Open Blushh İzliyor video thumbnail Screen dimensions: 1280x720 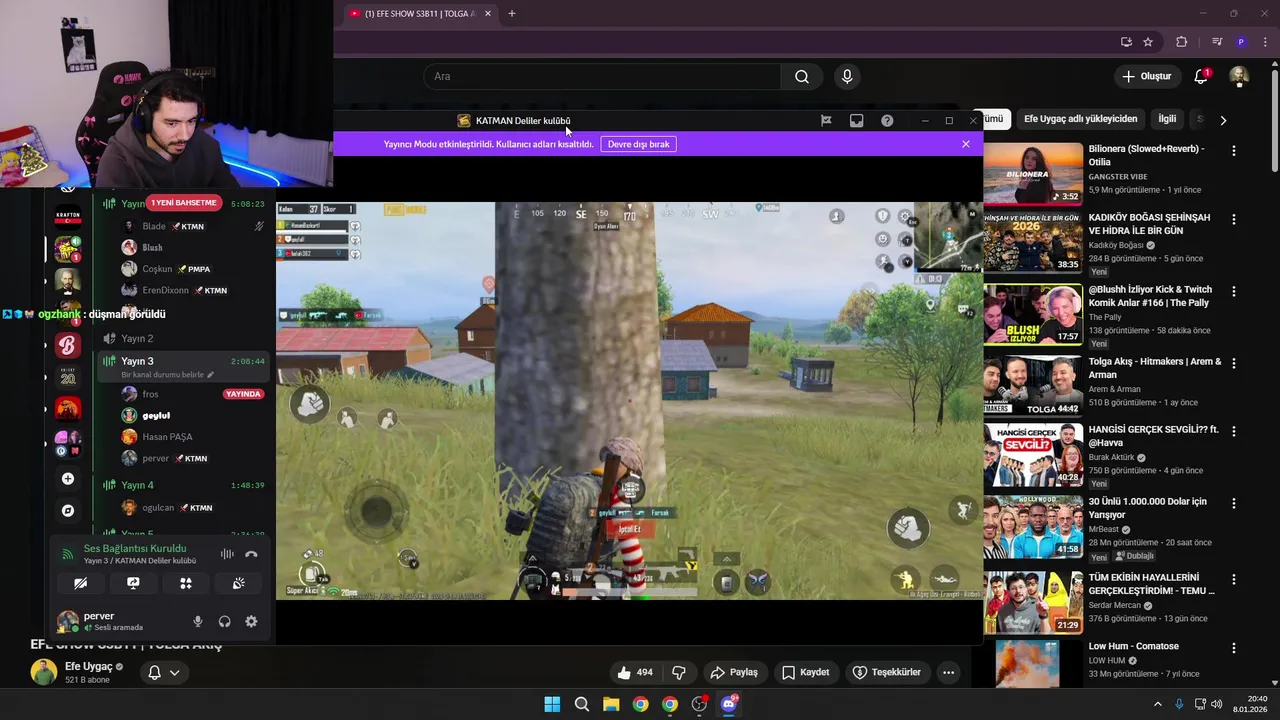pos(1033,314)
